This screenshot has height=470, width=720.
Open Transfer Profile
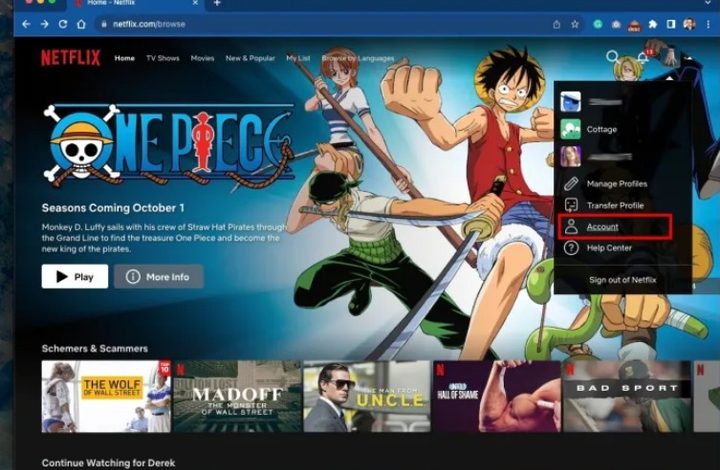tap(615, 206)
